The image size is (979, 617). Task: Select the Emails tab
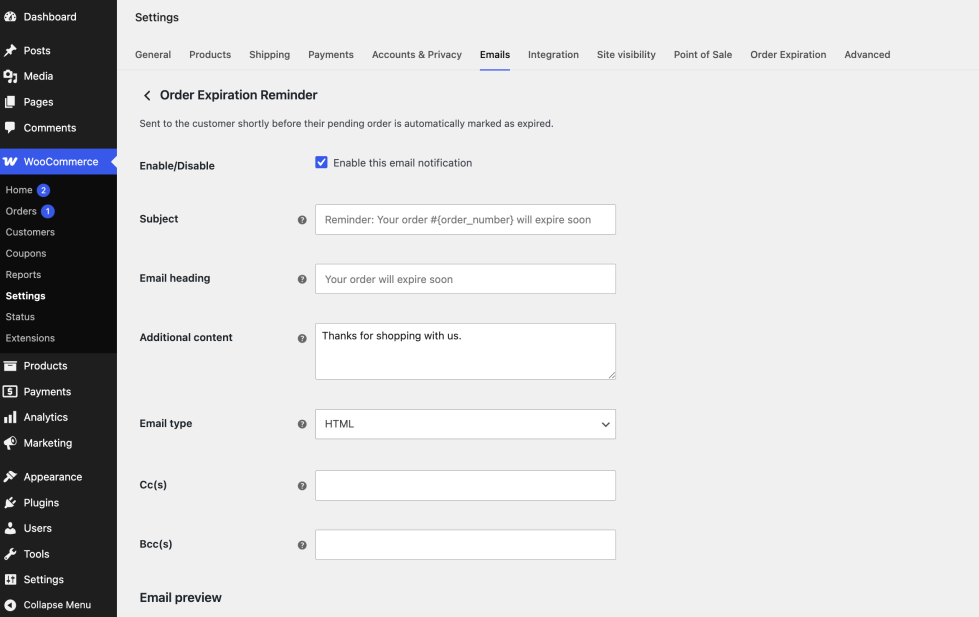pyautogui.click(x=494, y=54)
